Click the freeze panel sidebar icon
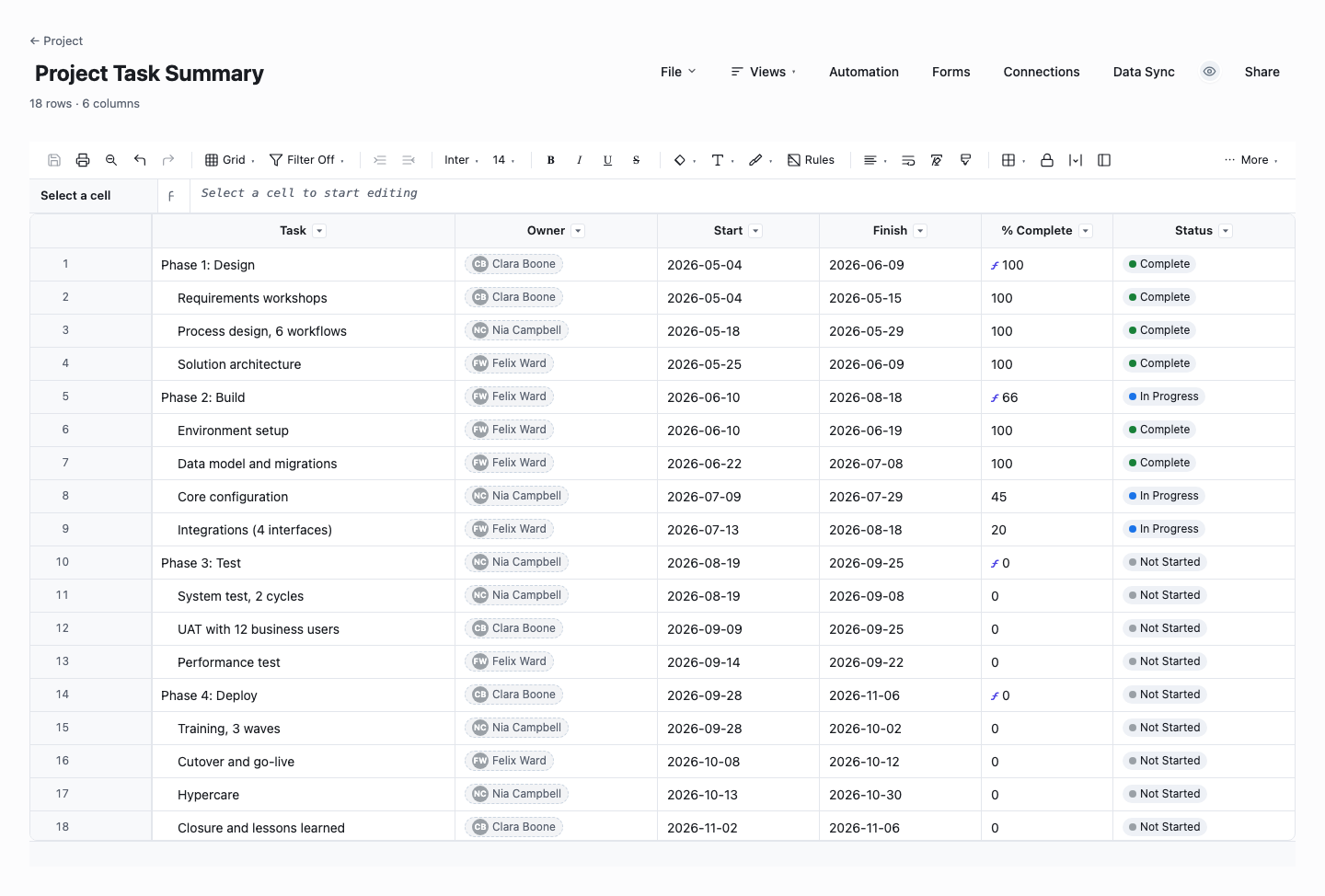The image size is (1325, 896). [1104, 160]
